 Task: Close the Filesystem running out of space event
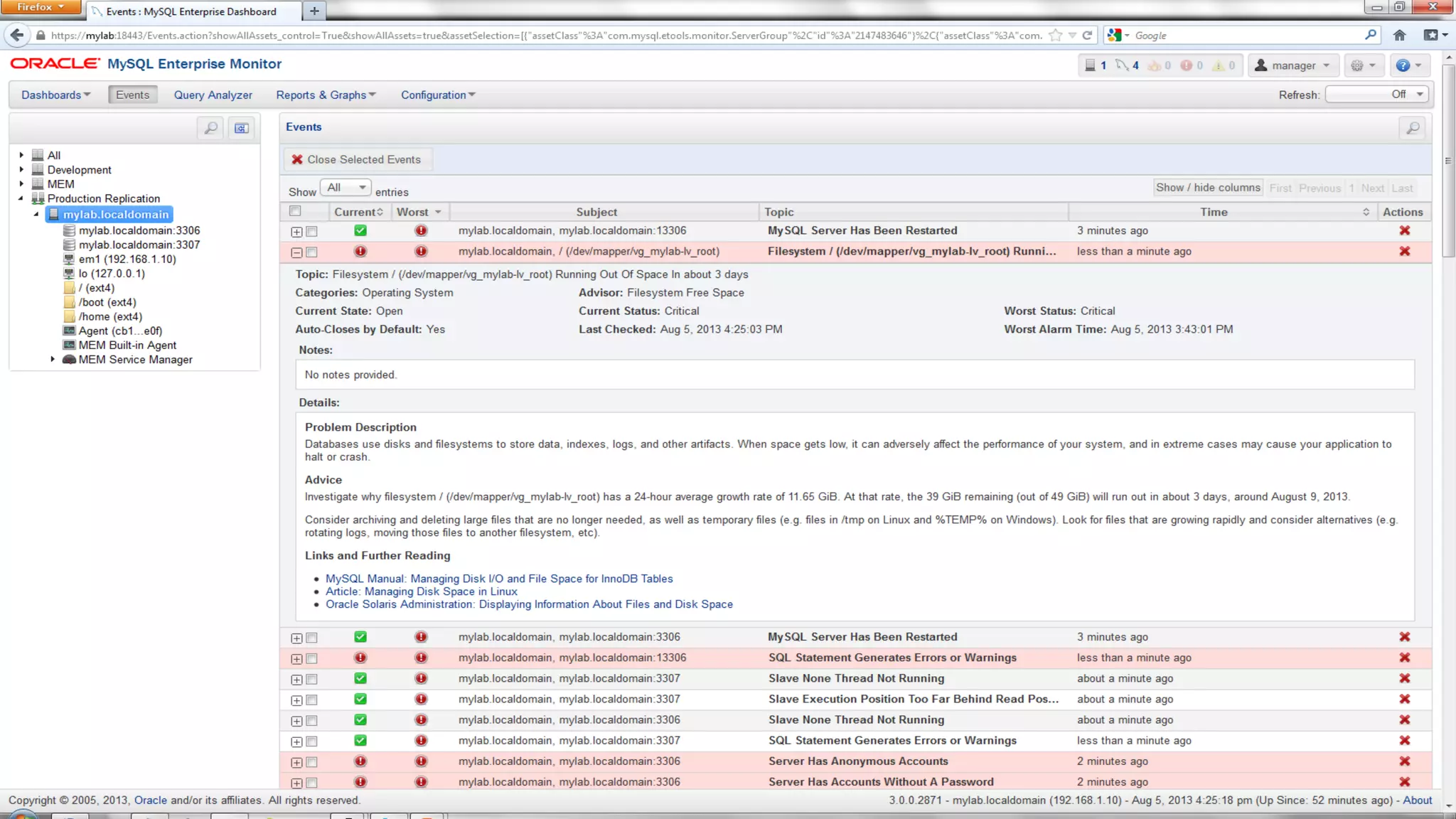(1404, 251)
